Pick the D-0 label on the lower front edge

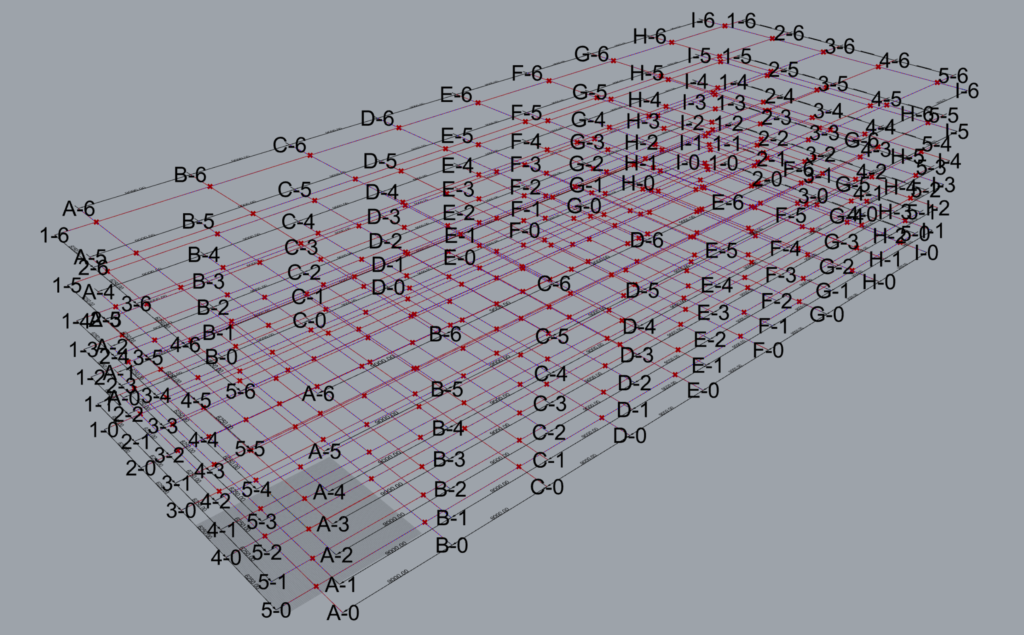(630, 436)
